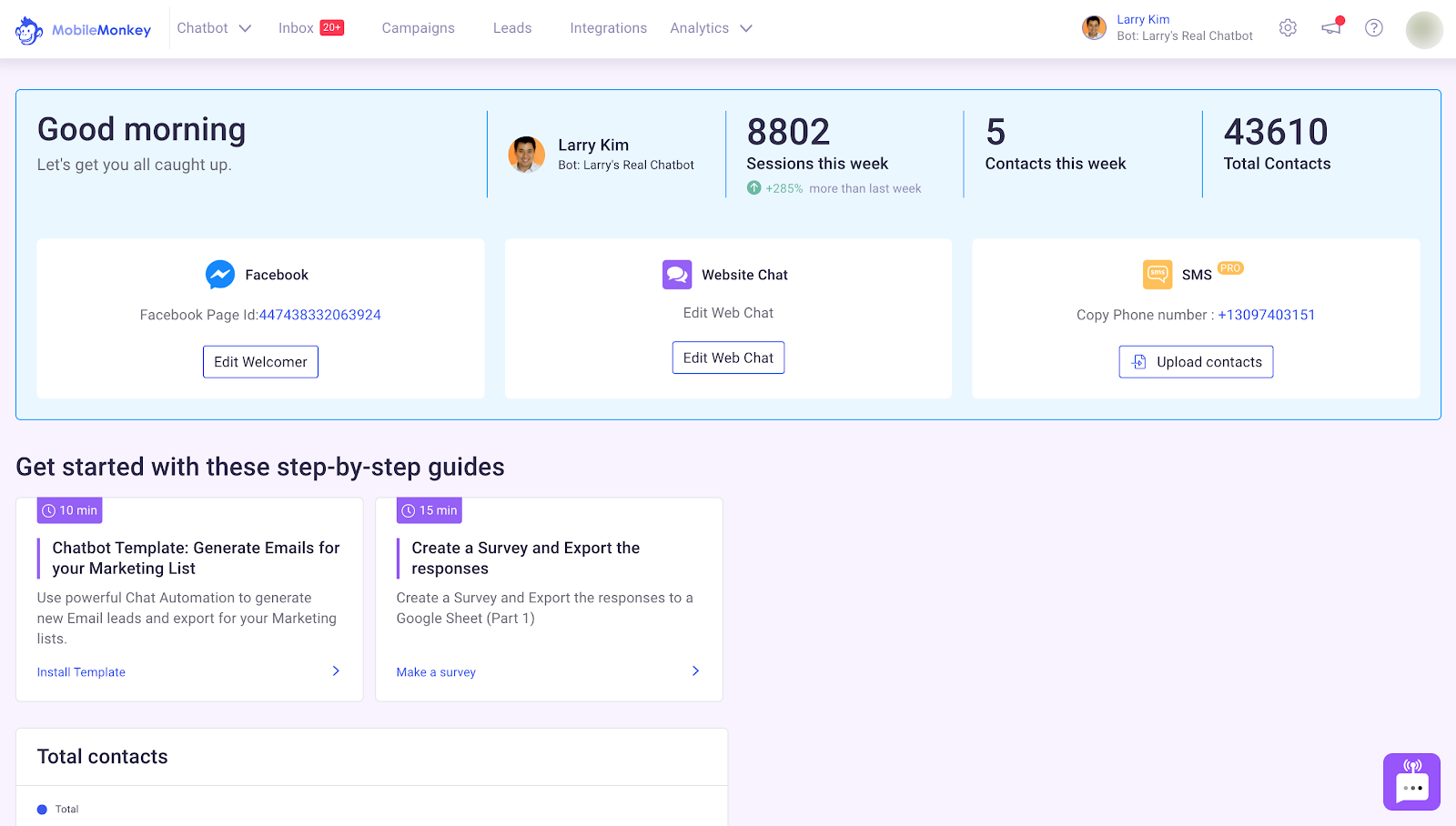Expand the Chatbot dropdown menu
The height and width of the screenshot is (826, 1456).
point(215,28)
